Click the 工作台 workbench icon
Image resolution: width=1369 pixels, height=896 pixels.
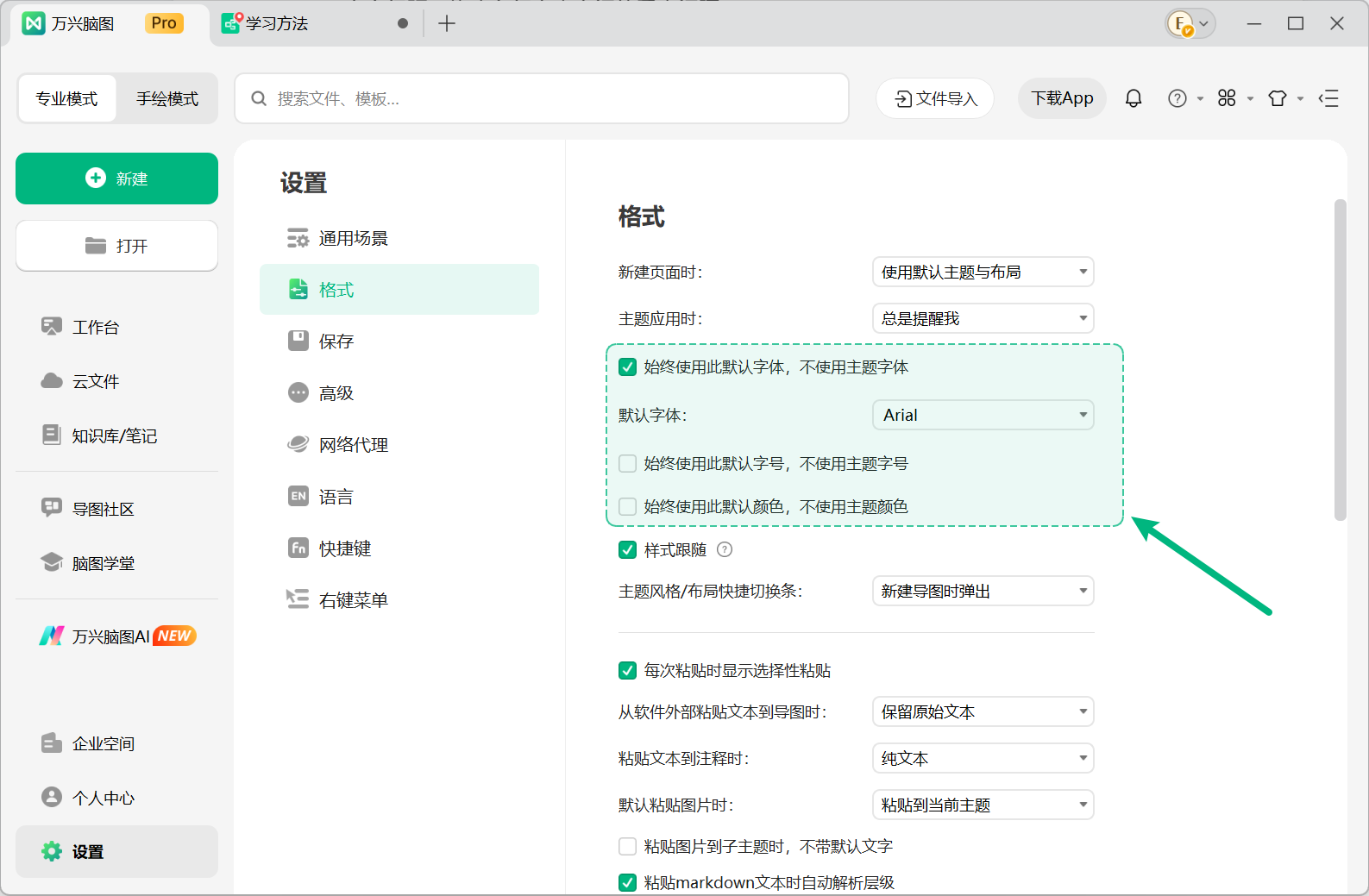[52, 327]
